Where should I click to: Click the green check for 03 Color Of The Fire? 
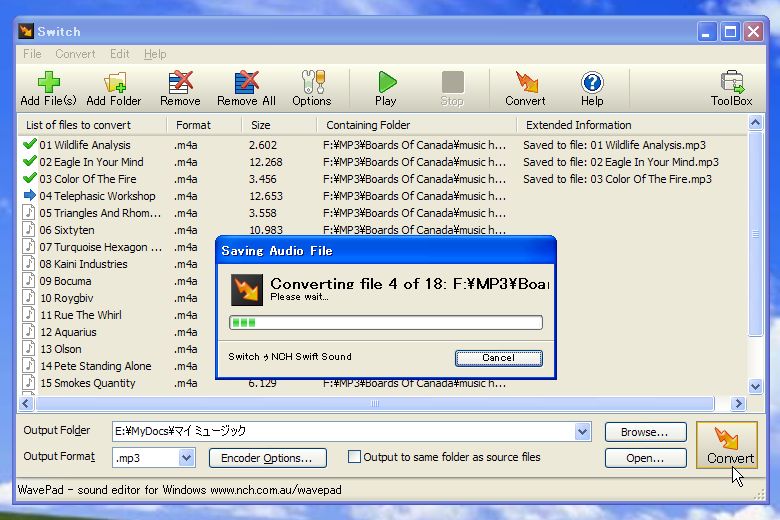[x=29, y=178]
